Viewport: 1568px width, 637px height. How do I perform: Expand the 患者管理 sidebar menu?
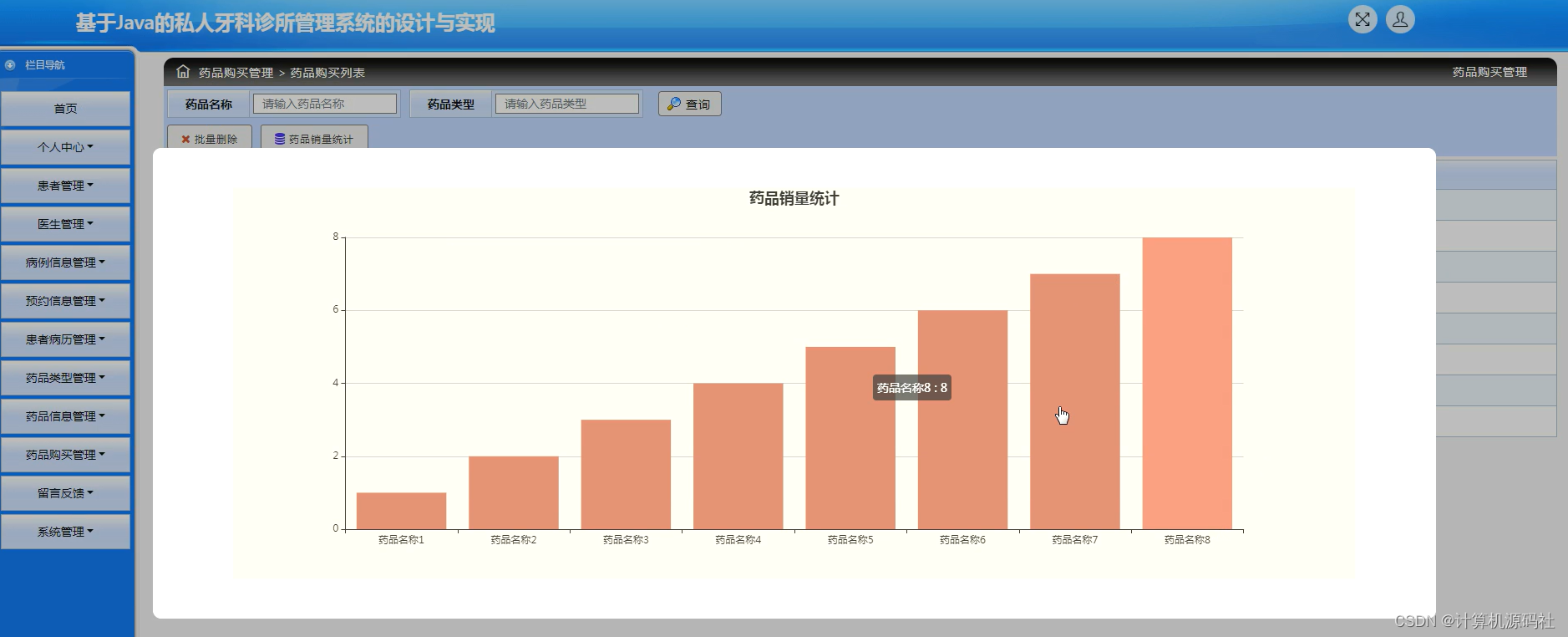pyautogui.click(x=65, y=186)
